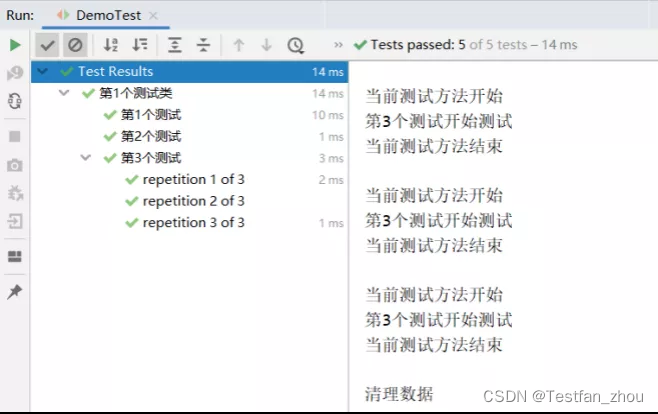The image size is (658, 414).
Task: Select the 第3个测试 test
Action: click(151, 158)
